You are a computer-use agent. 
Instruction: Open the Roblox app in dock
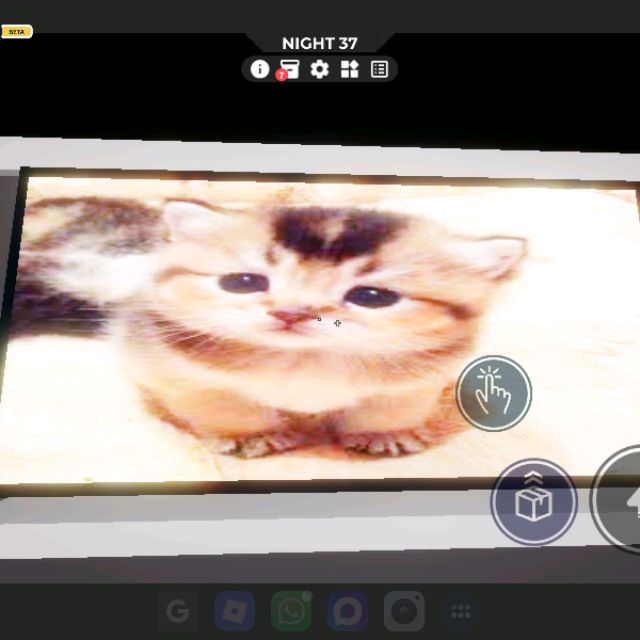(235, 611)
